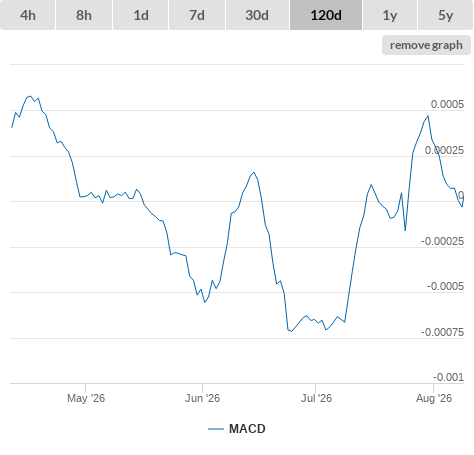
Task: Click the MACD line peak near August
Action: coord(428,116)
